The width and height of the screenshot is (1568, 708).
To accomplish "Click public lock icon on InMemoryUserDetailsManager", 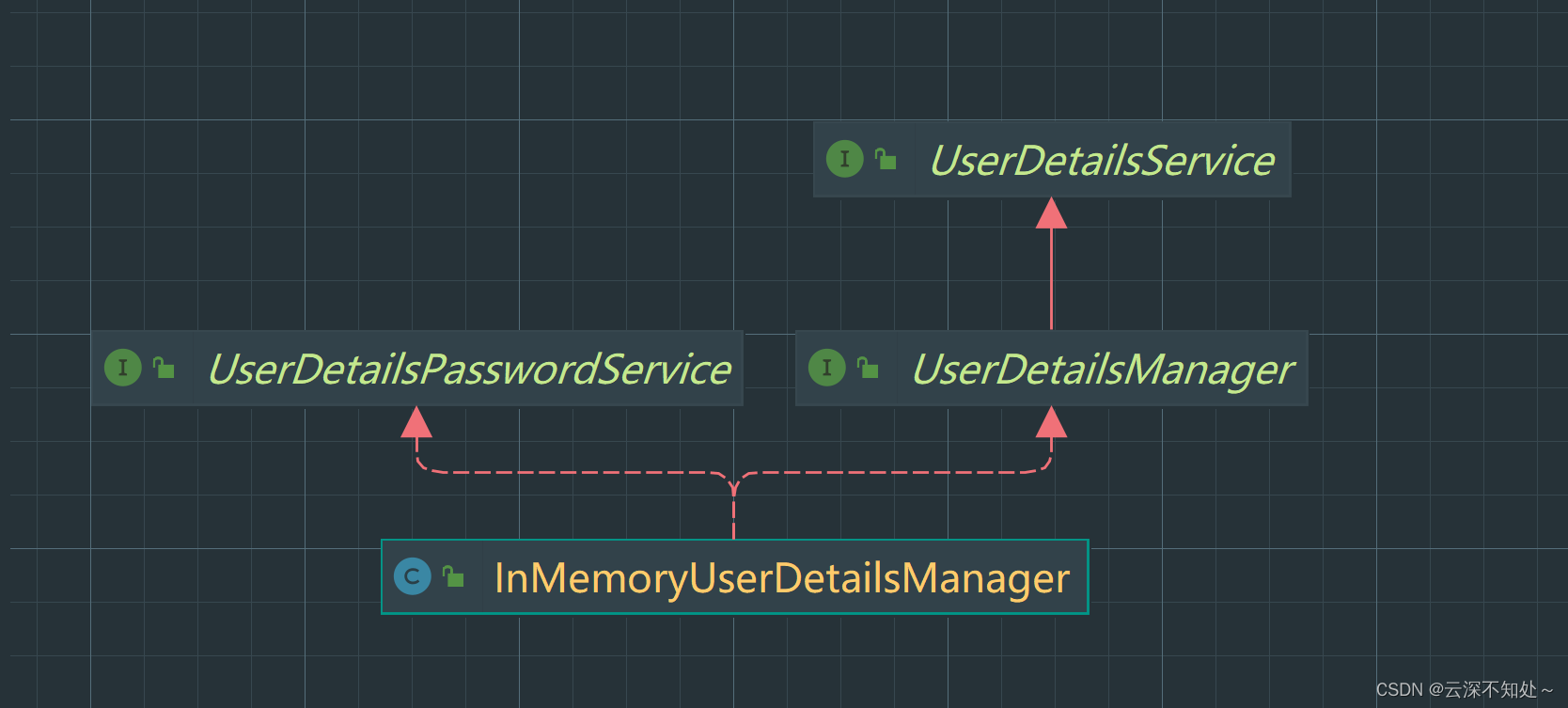I will point(453,576).
